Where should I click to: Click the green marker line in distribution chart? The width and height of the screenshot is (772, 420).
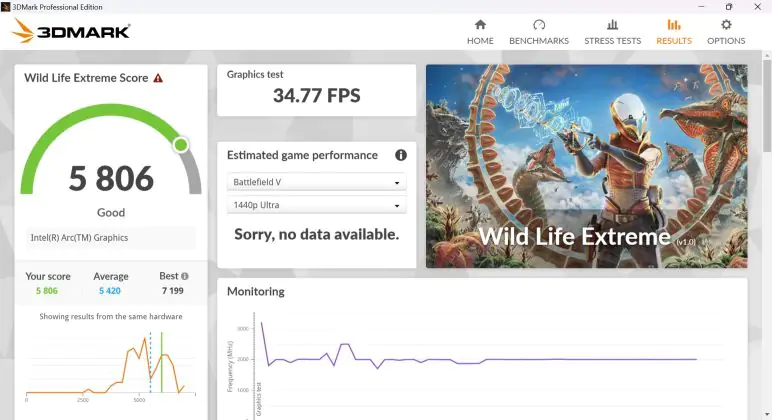161,362
